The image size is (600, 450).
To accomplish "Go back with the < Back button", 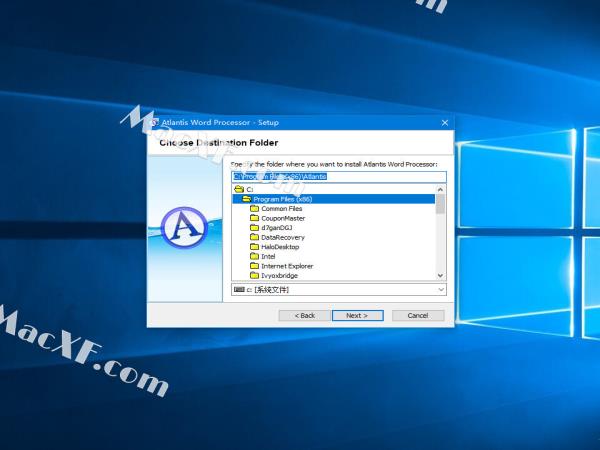I will pyautogui.click(x=305, y=315).
